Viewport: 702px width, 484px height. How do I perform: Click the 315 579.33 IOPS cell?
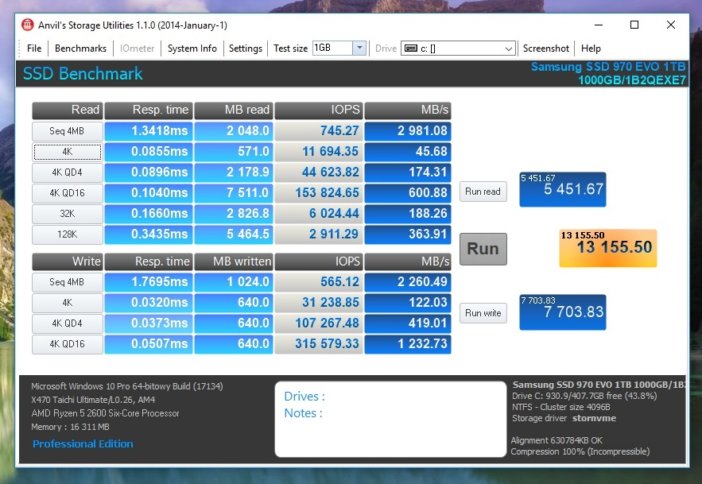319,344
